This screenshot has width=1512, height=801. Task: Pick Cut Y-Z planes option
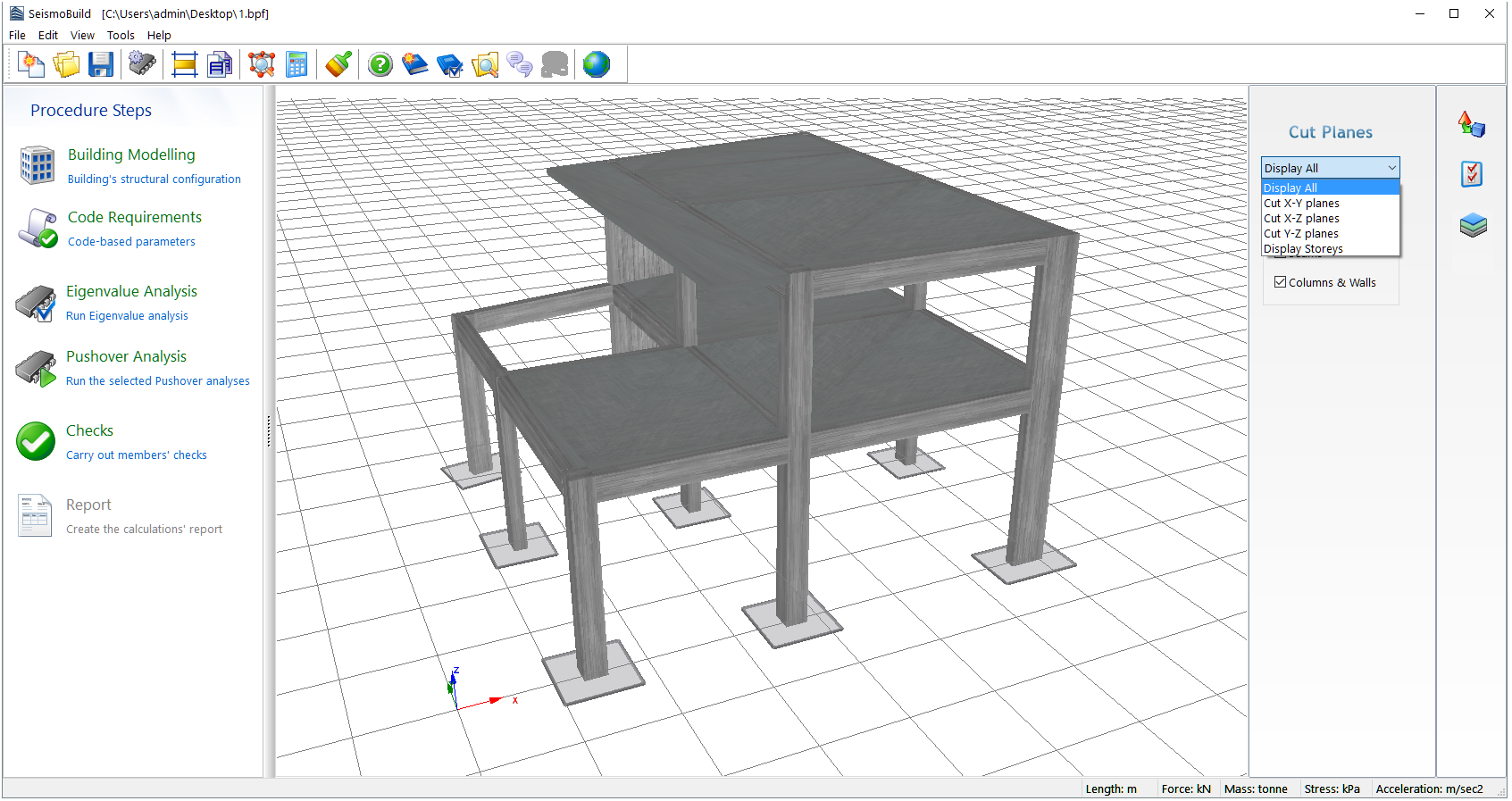[x=1301, y=234]
